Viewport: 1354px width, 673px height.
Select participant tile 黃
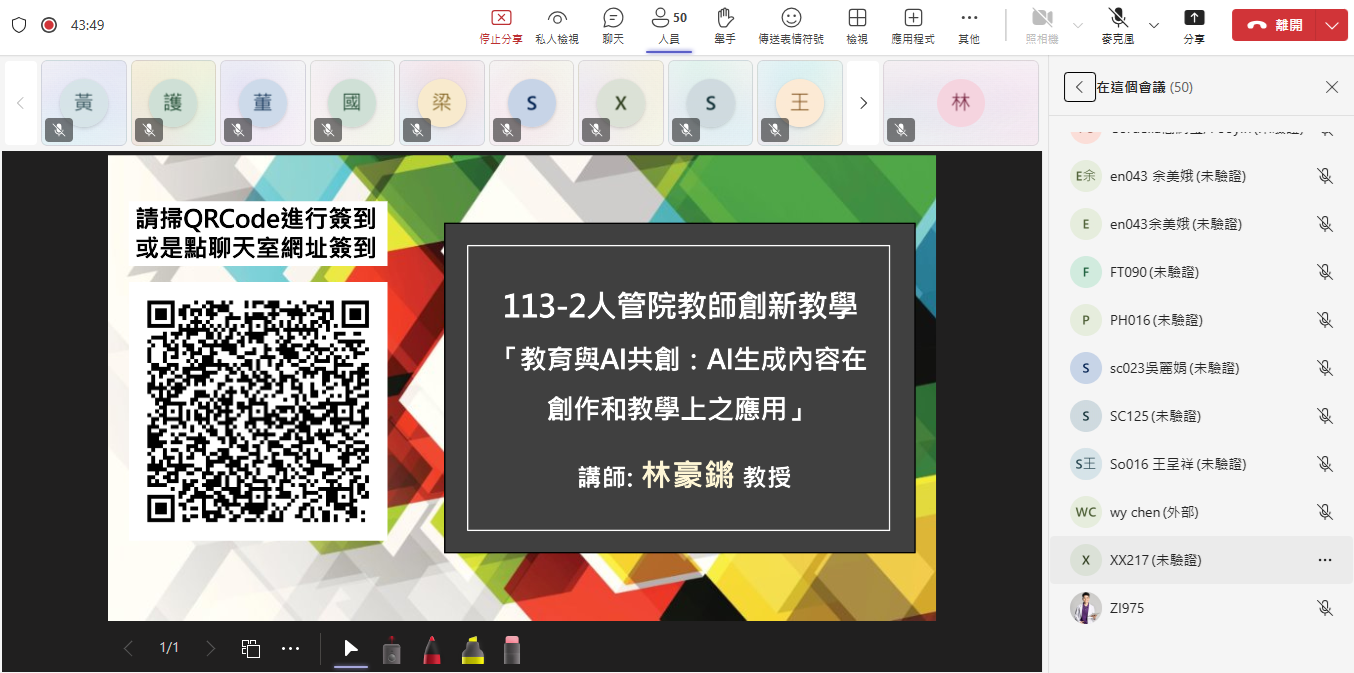click(84, 102)
